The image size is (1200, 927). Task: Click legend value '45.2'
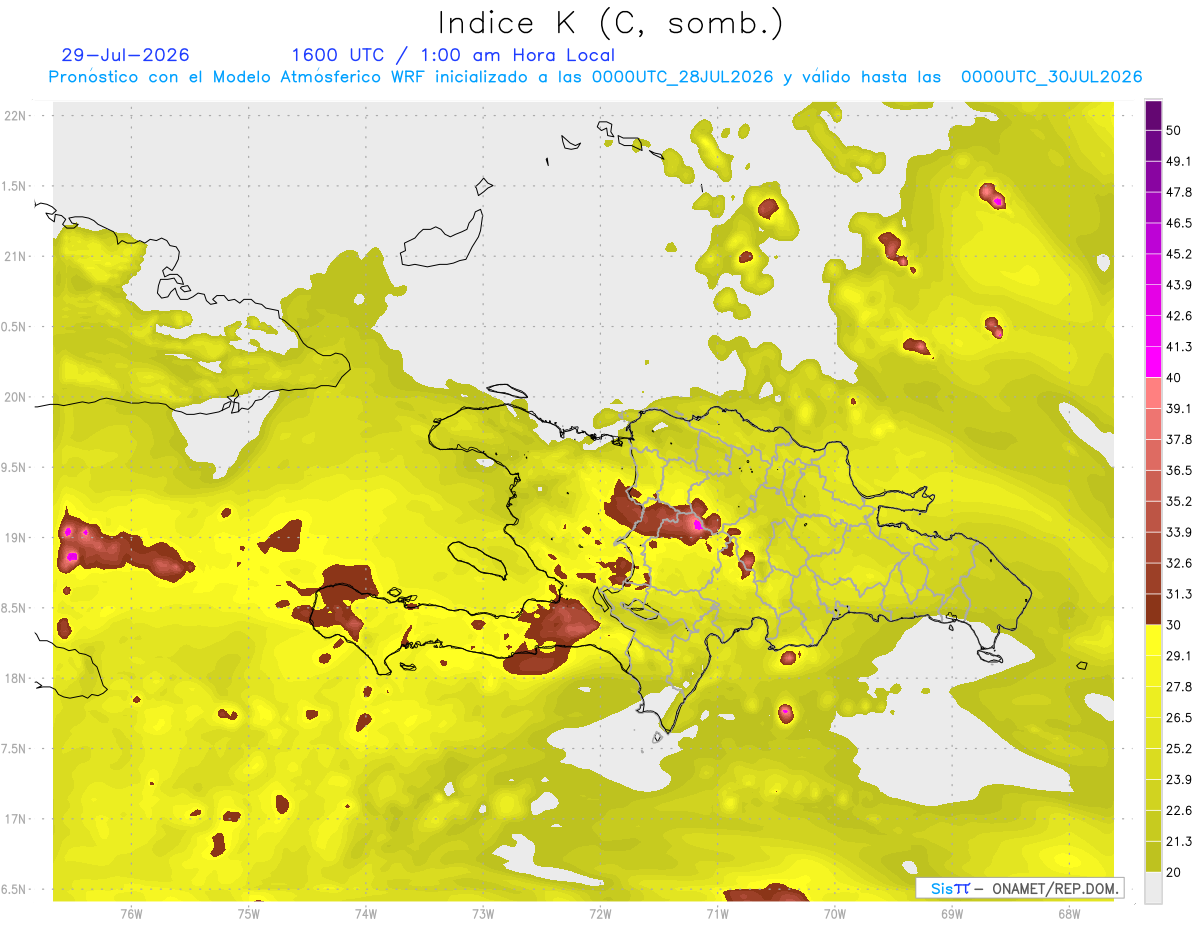[x=1179, y=254]
